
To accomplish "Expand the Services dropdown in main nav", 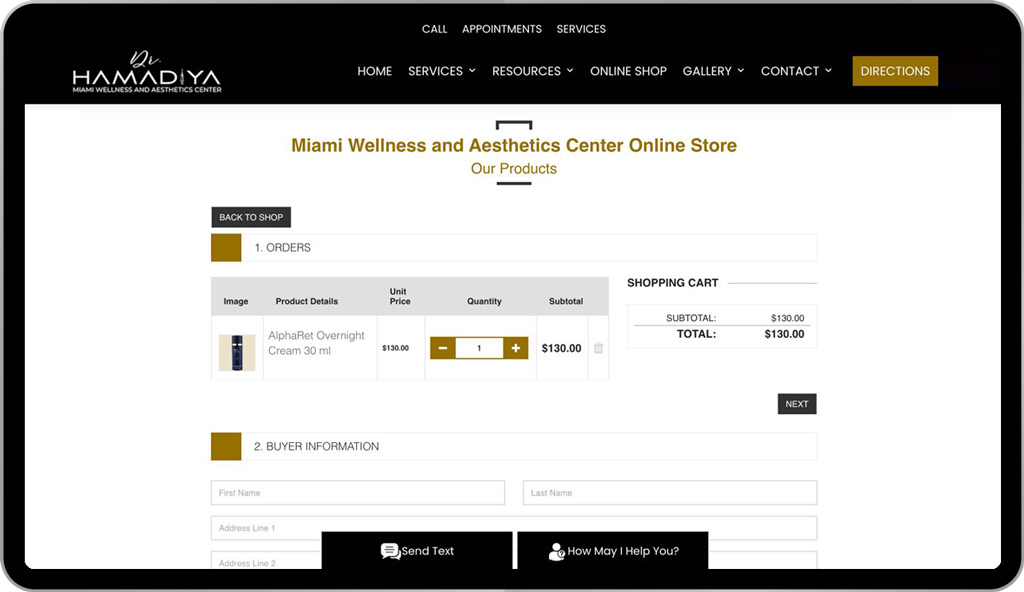I will (441, 71).
